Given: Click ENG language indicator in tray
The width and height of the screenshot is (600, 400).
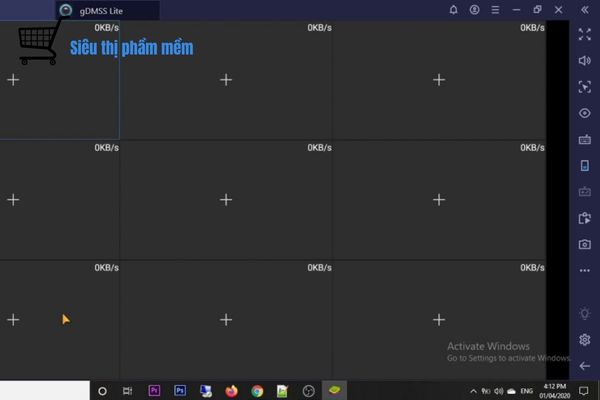Looking at the screenshot, I should [x=527, y=391].
